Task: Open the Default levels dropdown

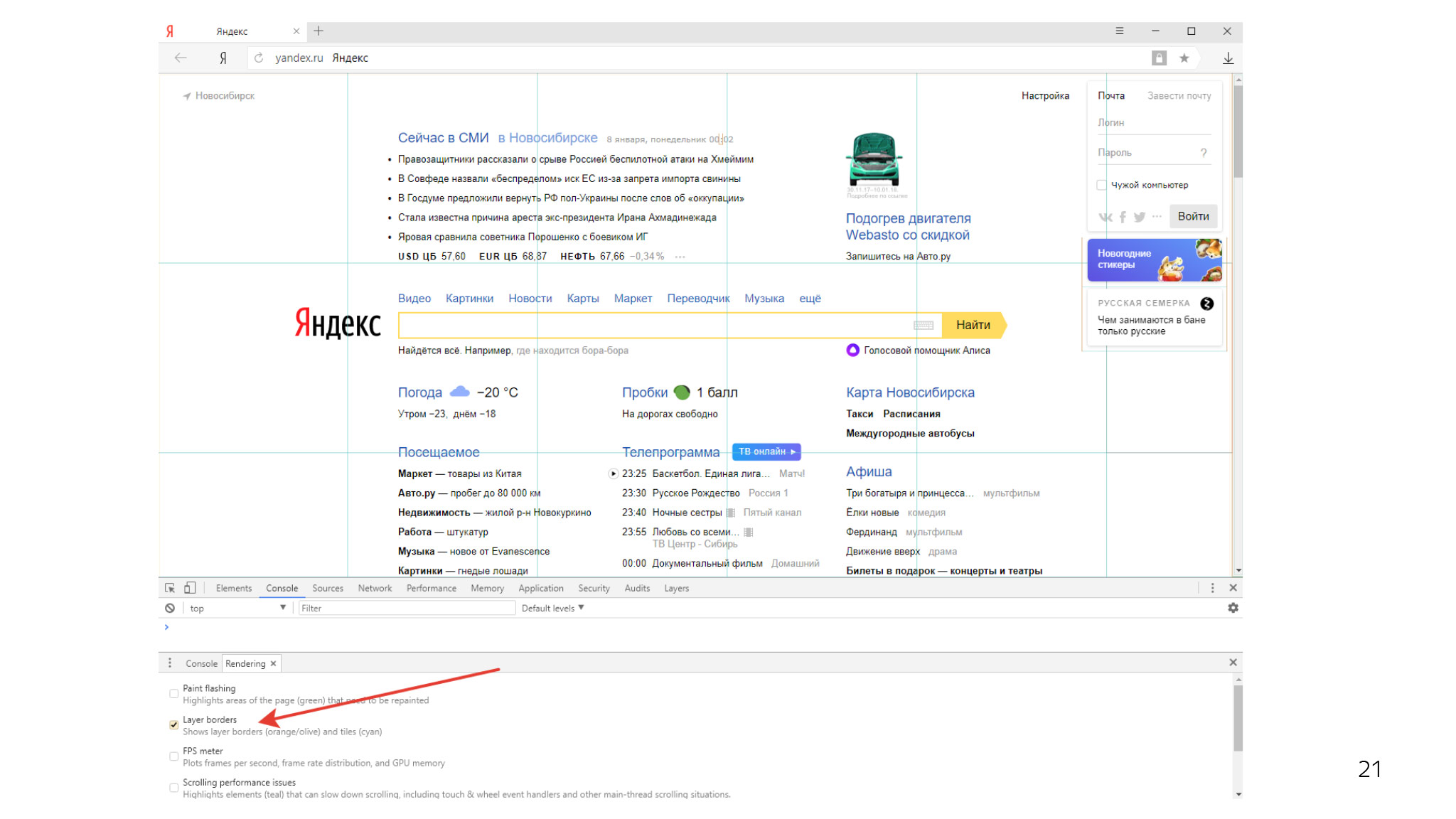Action: click(552, 608)
